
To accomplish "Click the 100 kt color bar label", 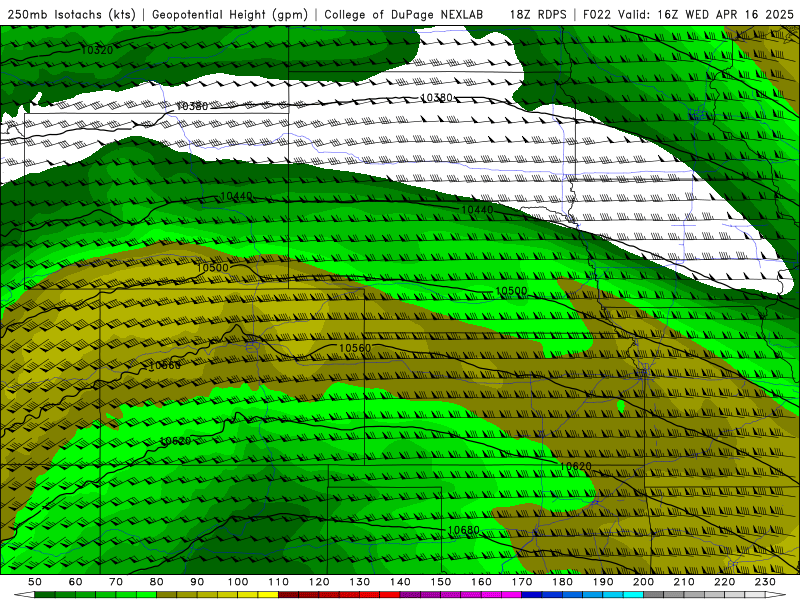I will (238, 582).
